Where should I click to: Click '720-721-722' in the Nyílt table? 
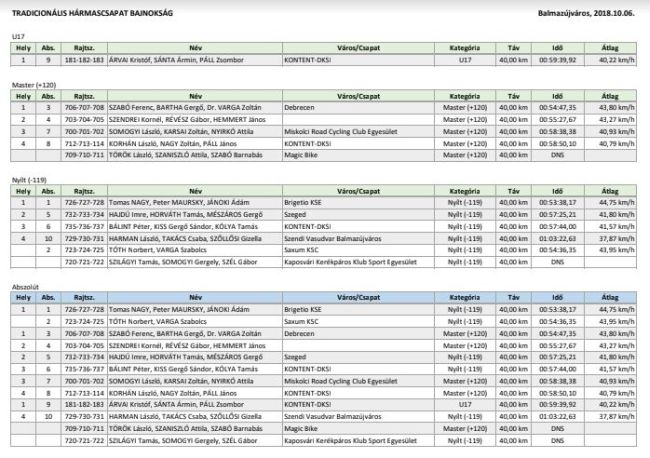click(84, 262)
